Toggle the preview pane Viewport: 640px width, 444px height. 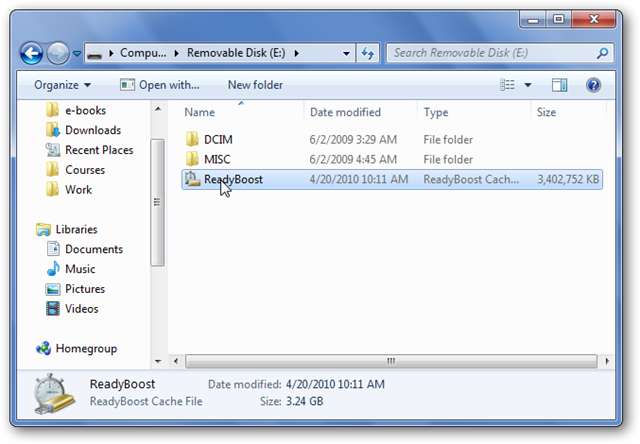pyautogui.click(x=560, y=85)
